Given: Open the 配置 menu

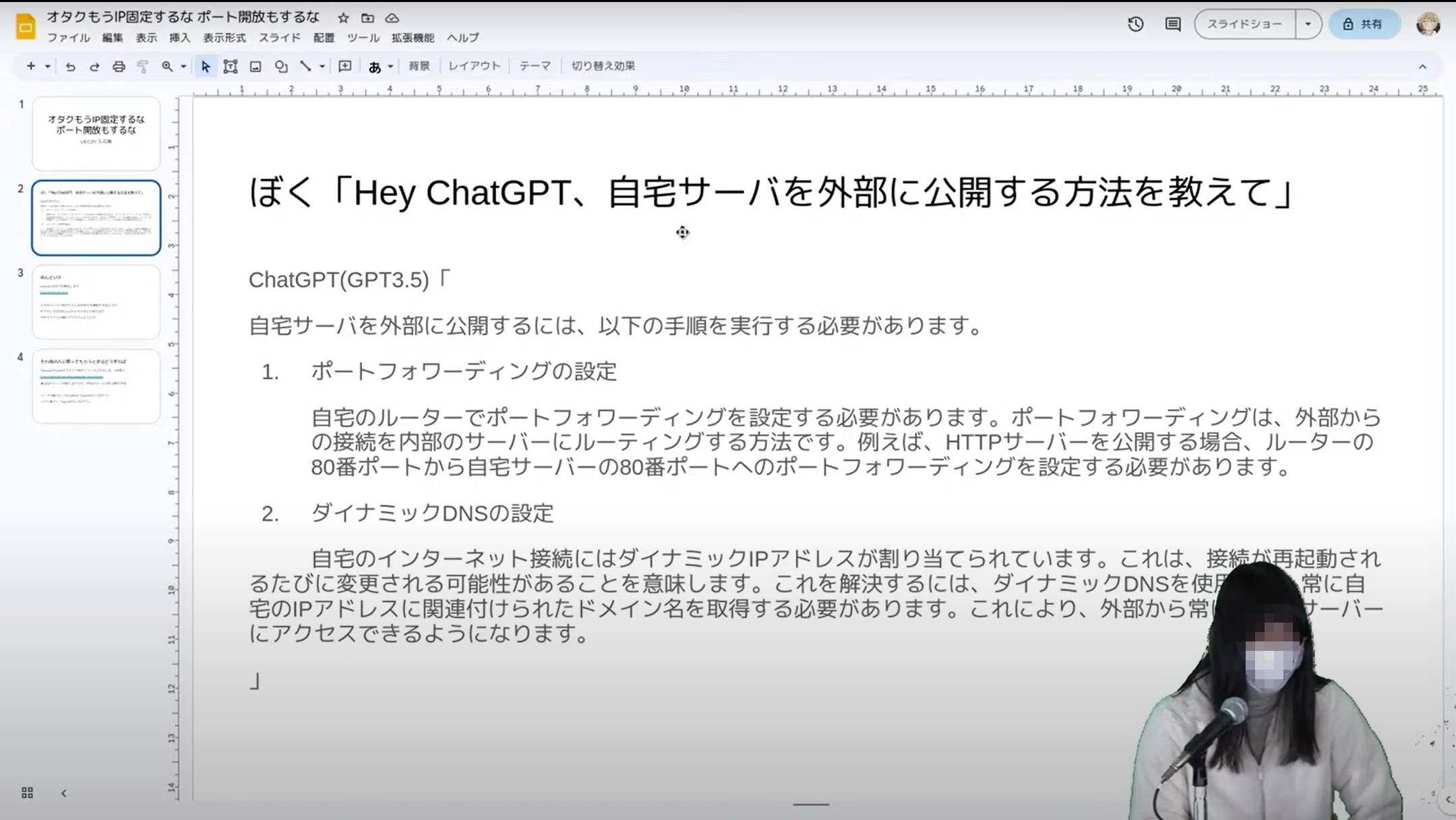Looking at the screenshot, I should 324,38.
